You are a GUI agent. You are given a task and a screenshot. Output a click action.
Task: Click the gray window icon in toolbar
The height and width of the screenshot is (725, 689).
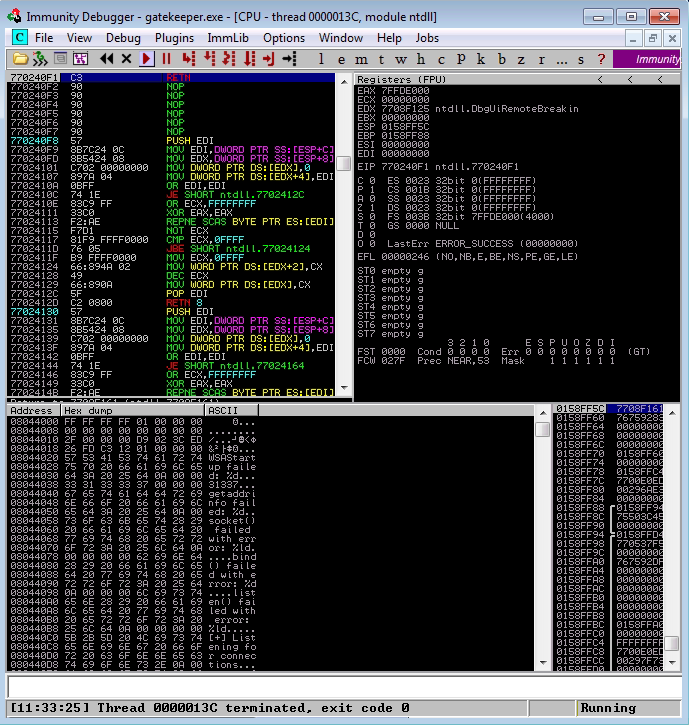coord(60,59)
